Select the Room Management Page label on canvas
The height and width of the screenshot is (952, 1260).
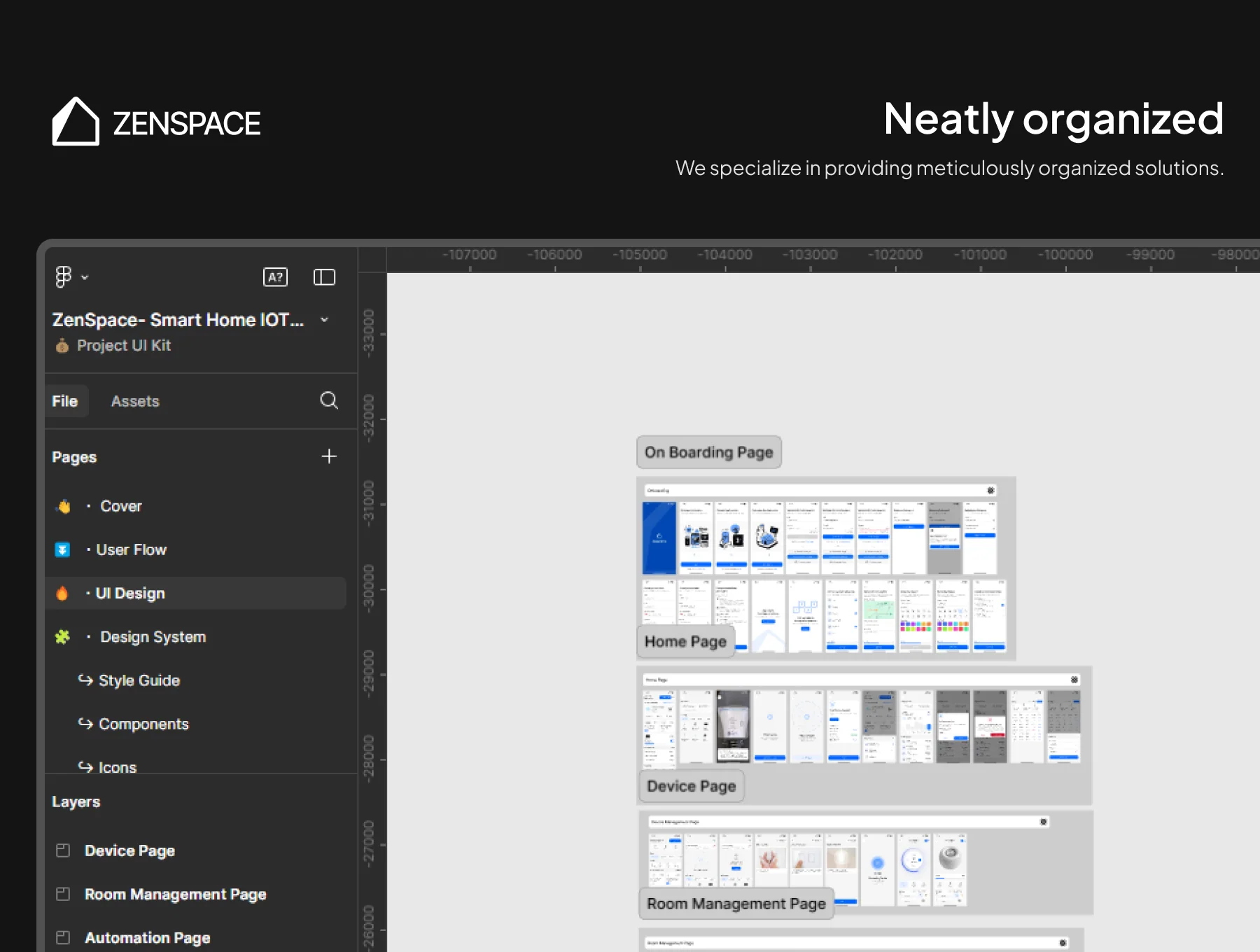[x=736, y=904]
